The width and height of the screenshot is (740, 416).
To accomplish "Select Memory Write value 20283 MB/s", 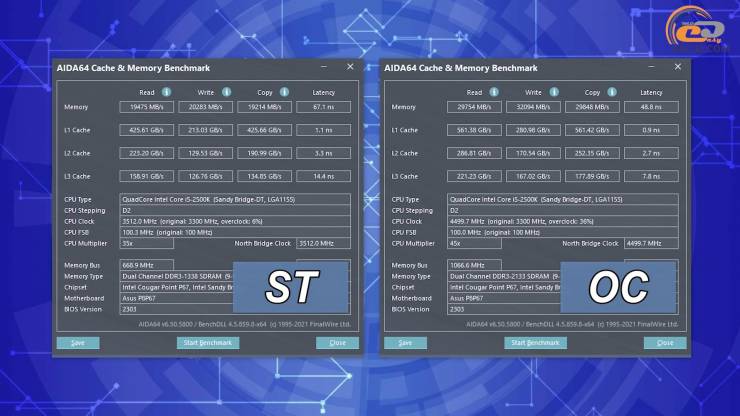I will click(205, 107).
